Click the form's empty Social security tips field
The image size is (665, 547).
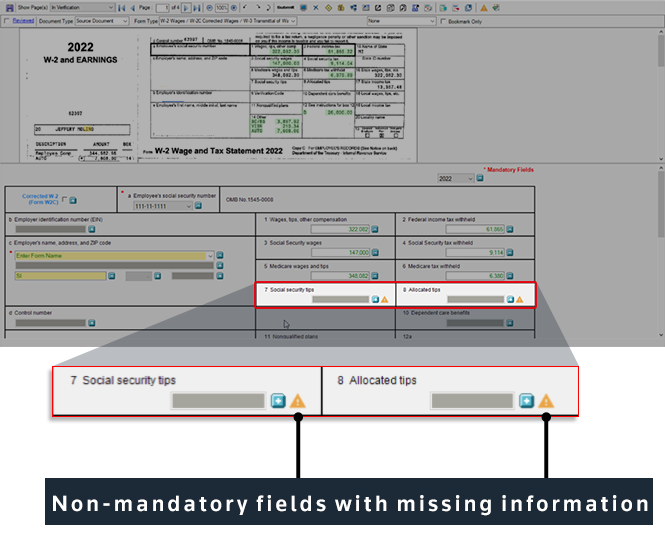[341, 299]
